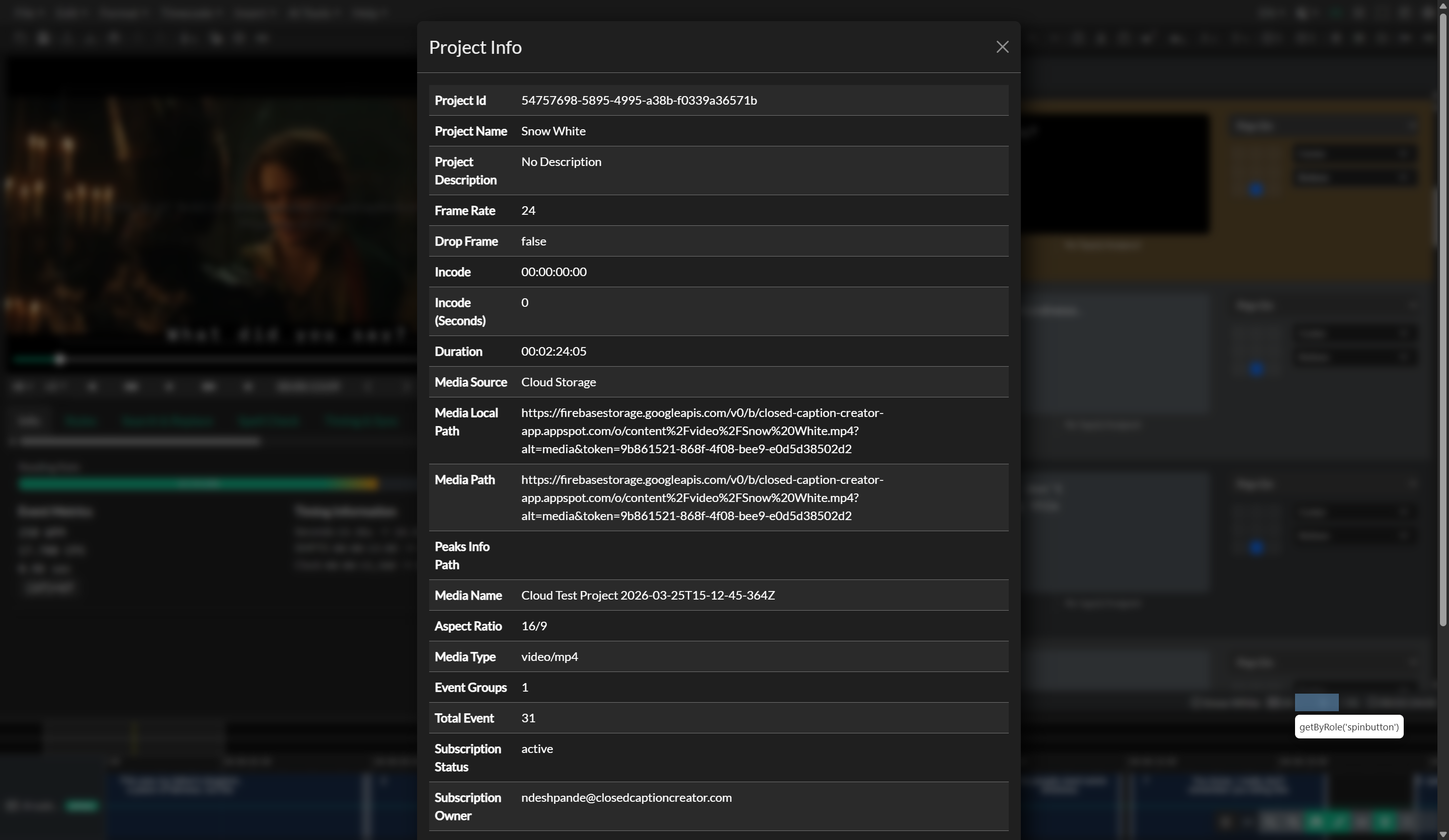1449x840 pixels.
Task: Click the 'Peaks Info Path' row label
Action: [462, 555]
